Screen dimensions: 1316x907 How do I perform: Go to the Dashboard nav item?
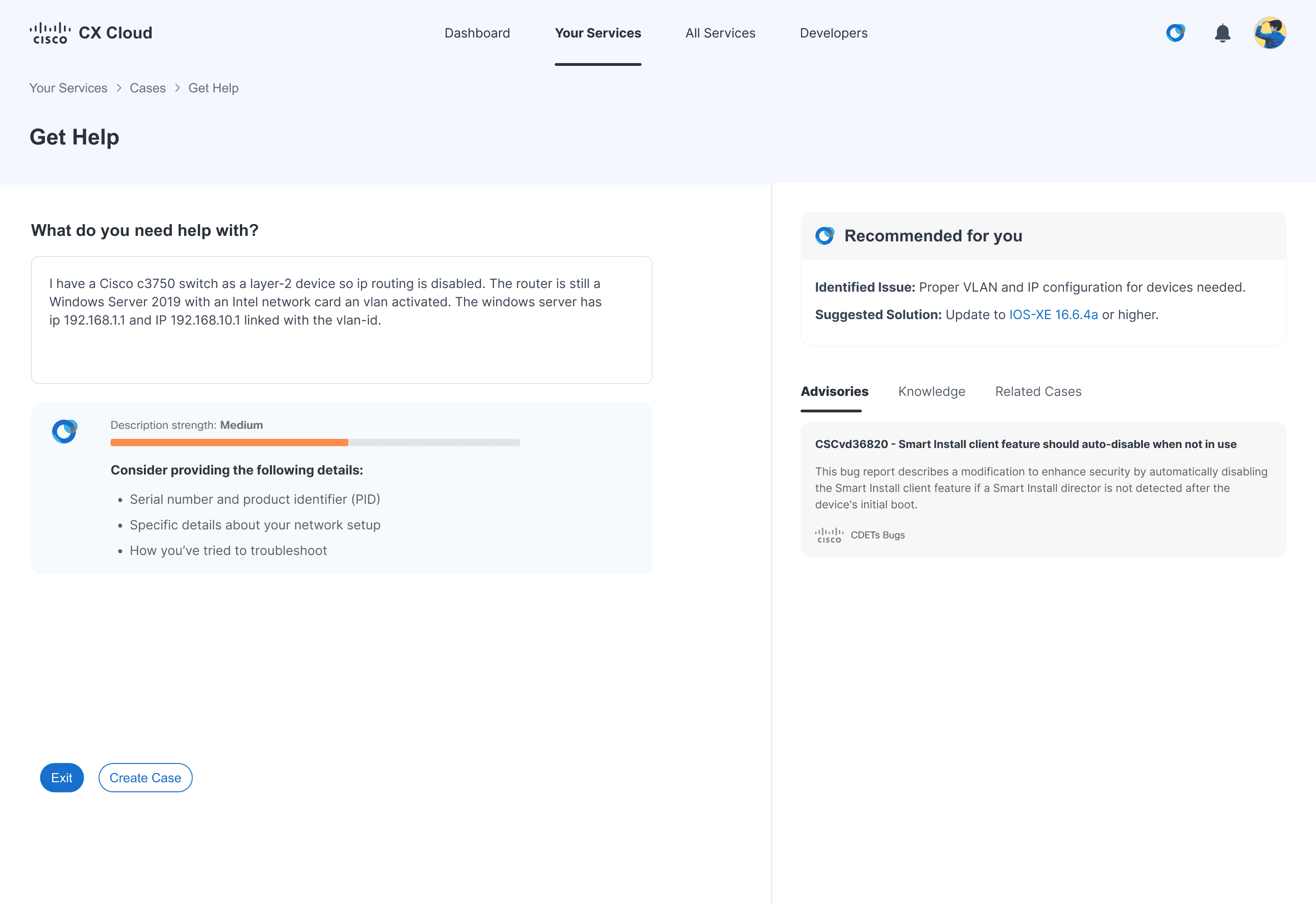click(x=477, y=33)
